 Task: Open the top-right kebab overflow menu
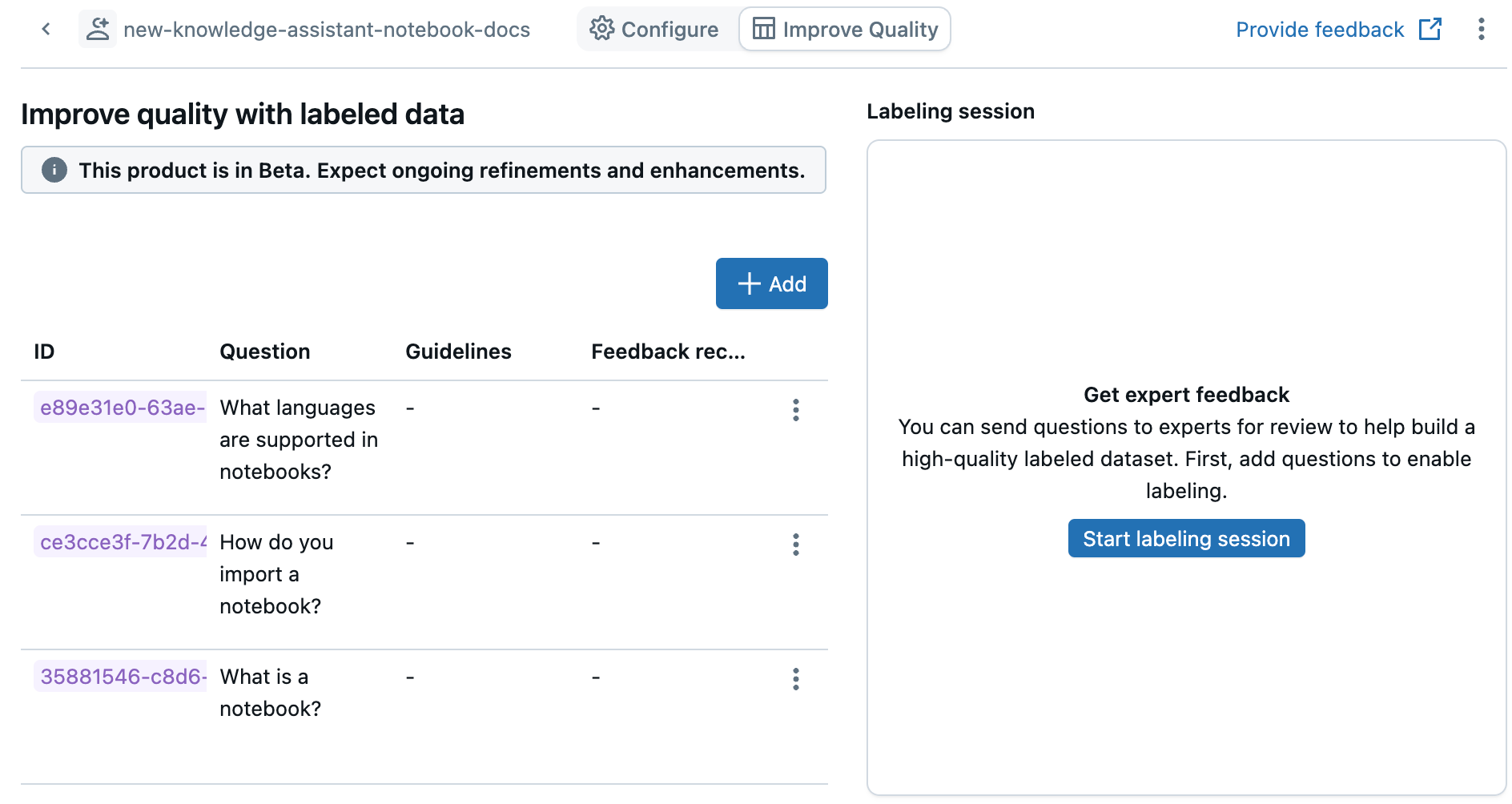point(1482,30)
